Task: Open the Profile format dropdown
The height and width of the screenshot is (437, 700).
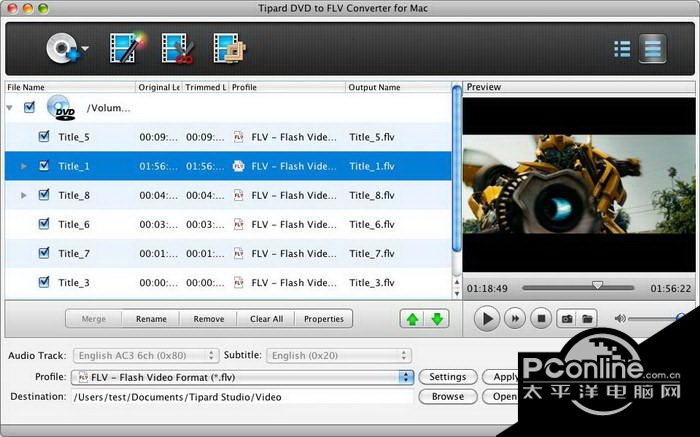Action: coord(242,377)
